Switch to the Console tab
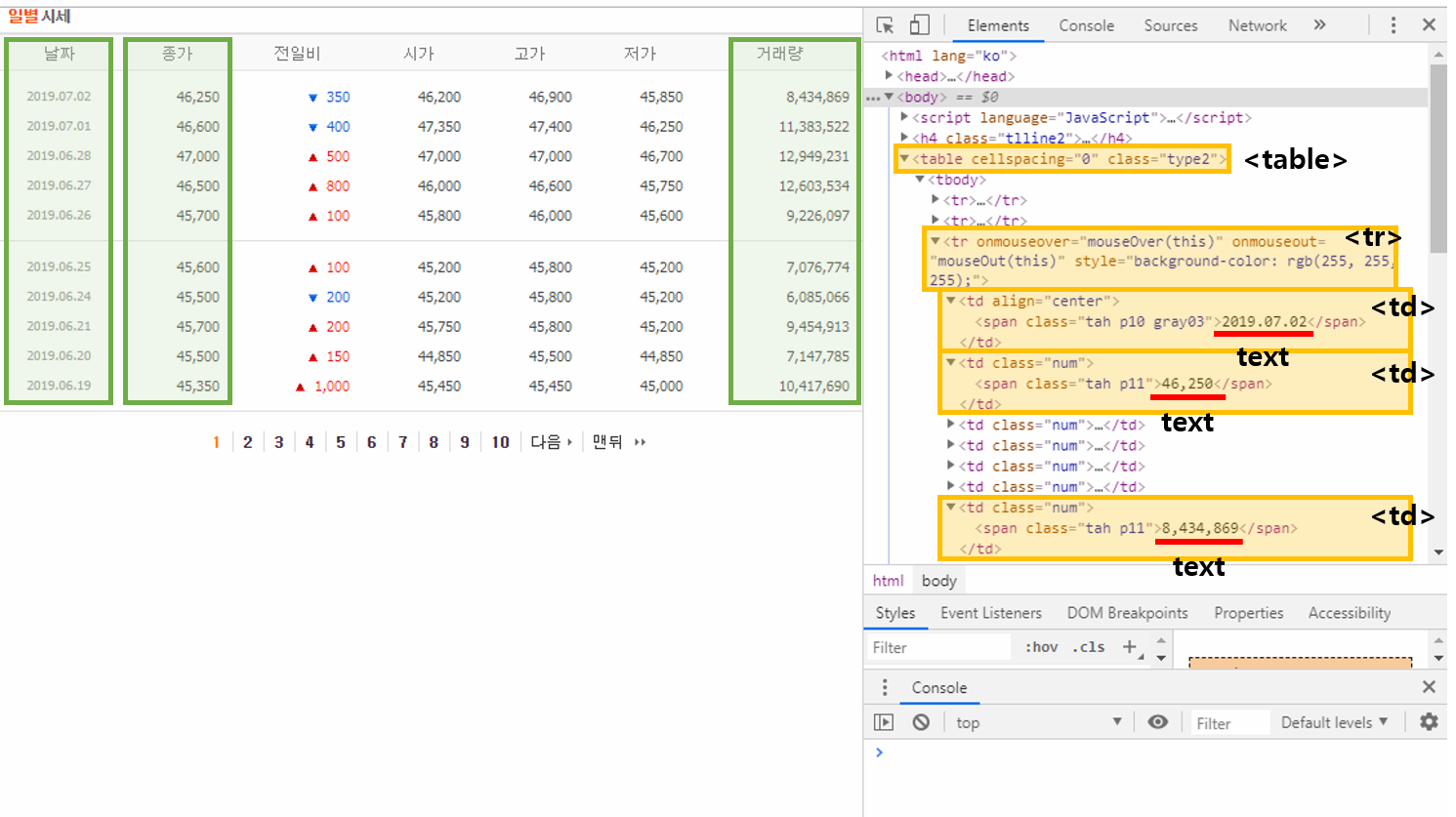 (1086, 25)
